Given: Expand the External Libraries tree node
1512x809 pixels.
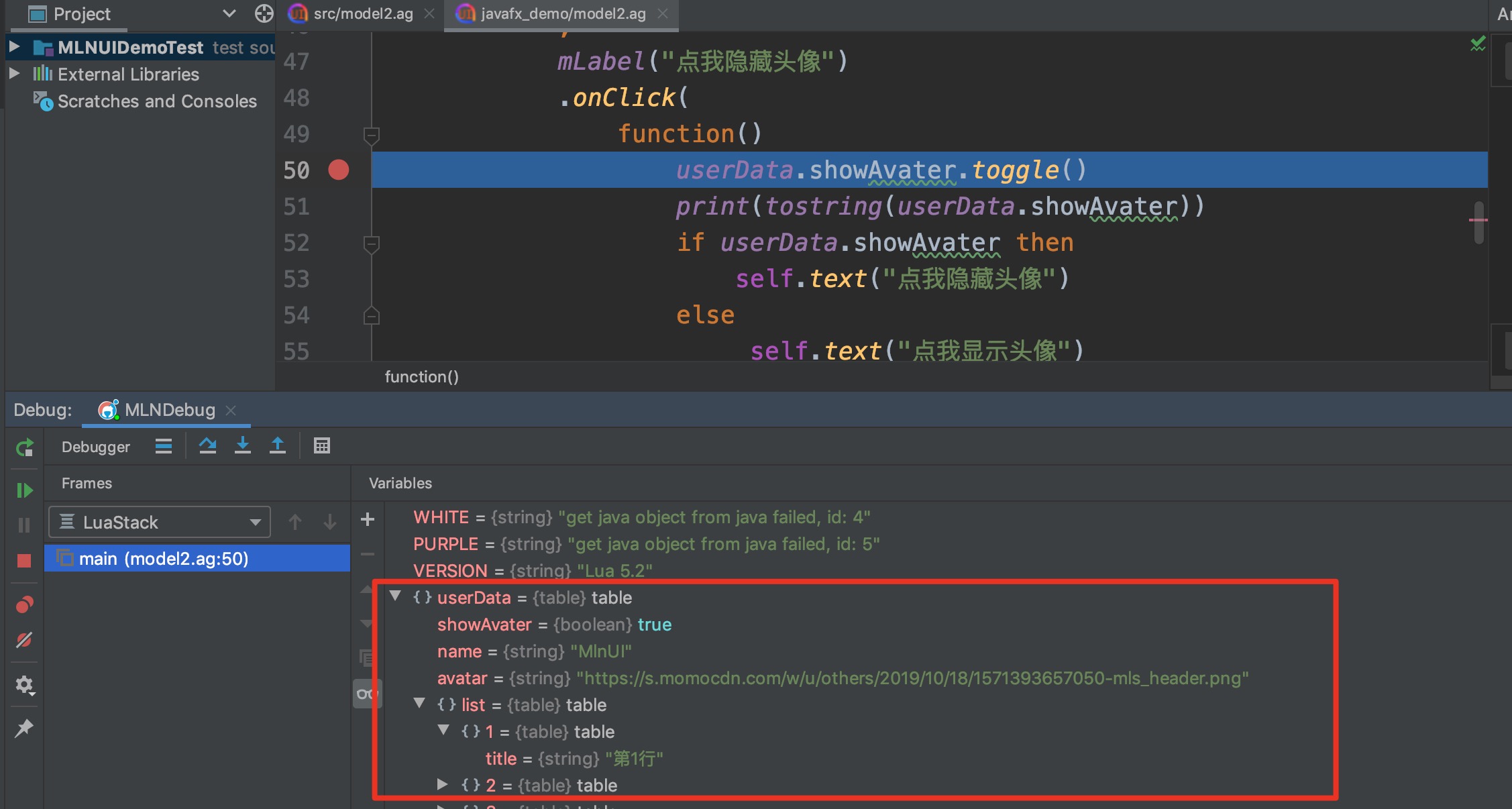Looking at the screenshot, I should point(14,74).
